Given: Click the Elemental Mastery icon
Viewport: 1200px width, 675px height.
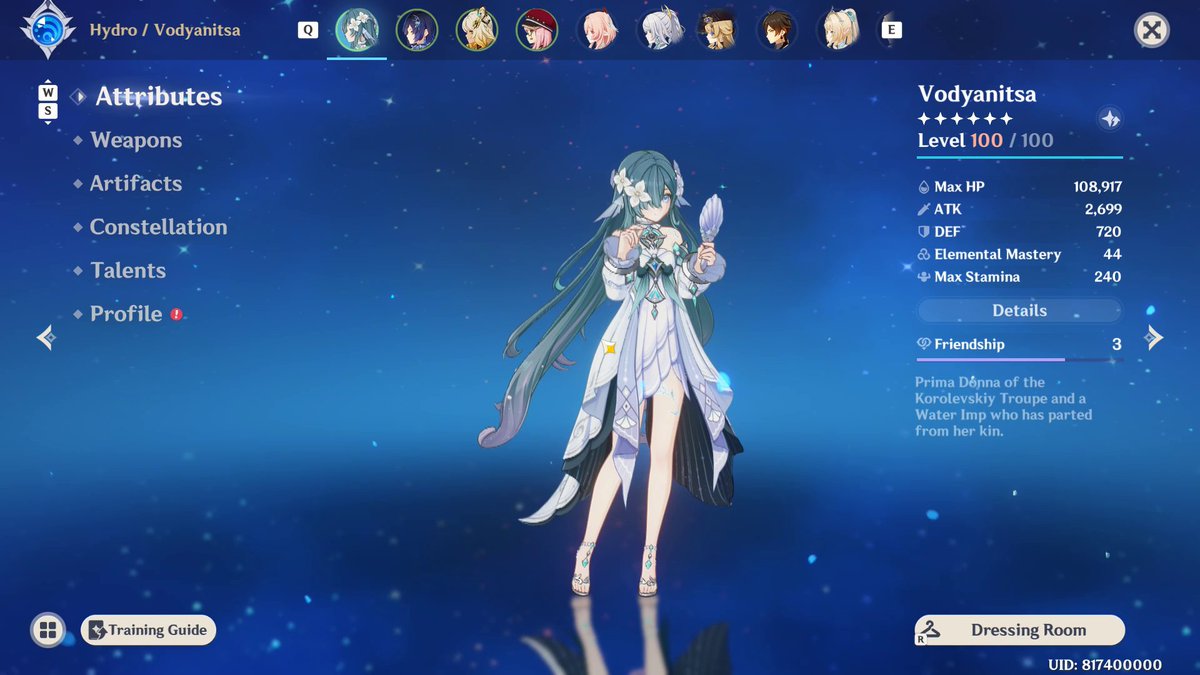Looking at the screenshot, I should (924, 254).
